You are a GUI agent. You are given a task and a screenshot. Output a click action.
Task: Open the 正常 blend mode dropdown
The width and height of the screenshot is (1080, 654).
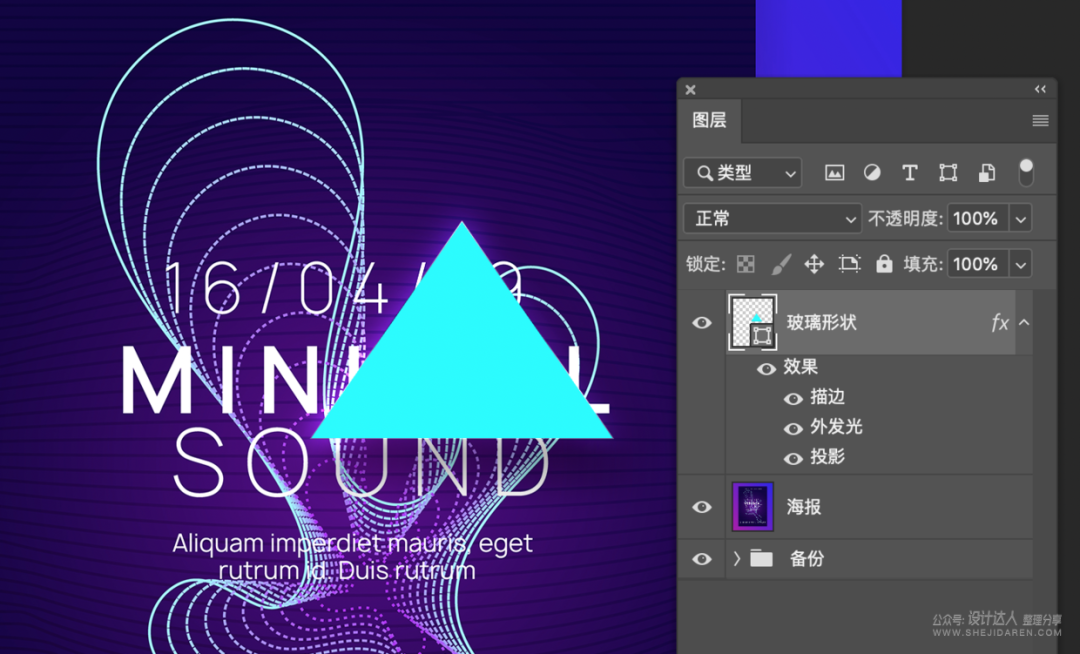(772, 219)
